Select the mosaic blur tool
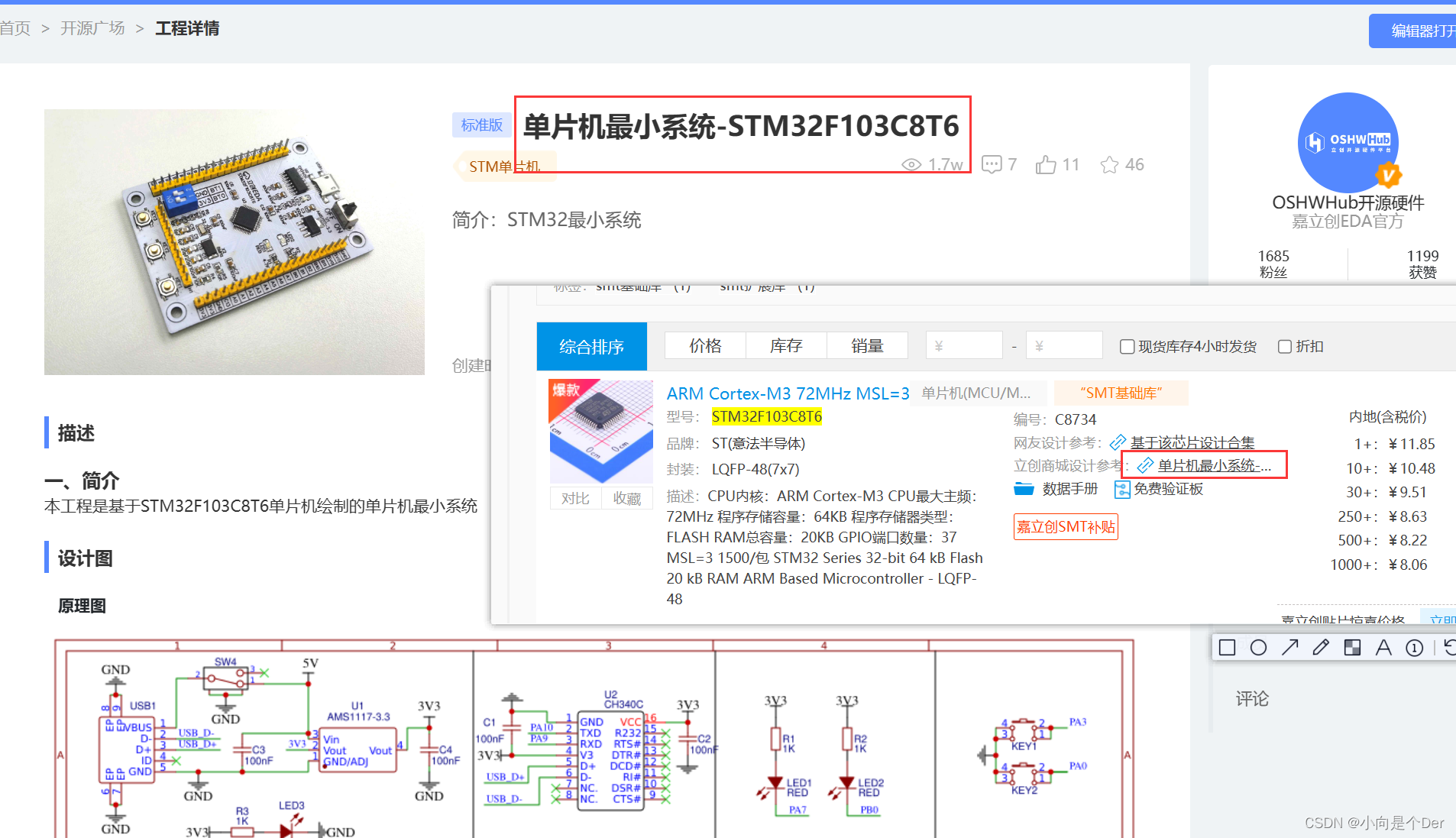Viewport: 1456px width, 838px height. click(1352, 648)
